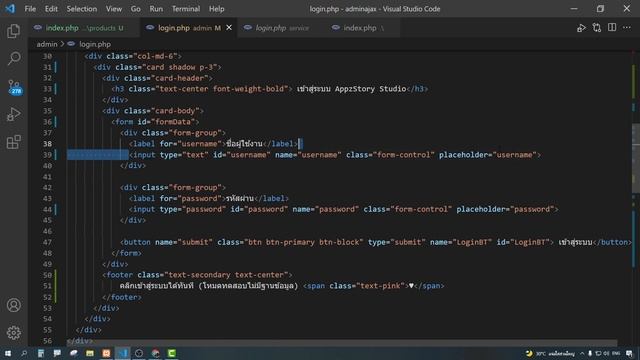Split the editor to the right

[x=612, y=27]
